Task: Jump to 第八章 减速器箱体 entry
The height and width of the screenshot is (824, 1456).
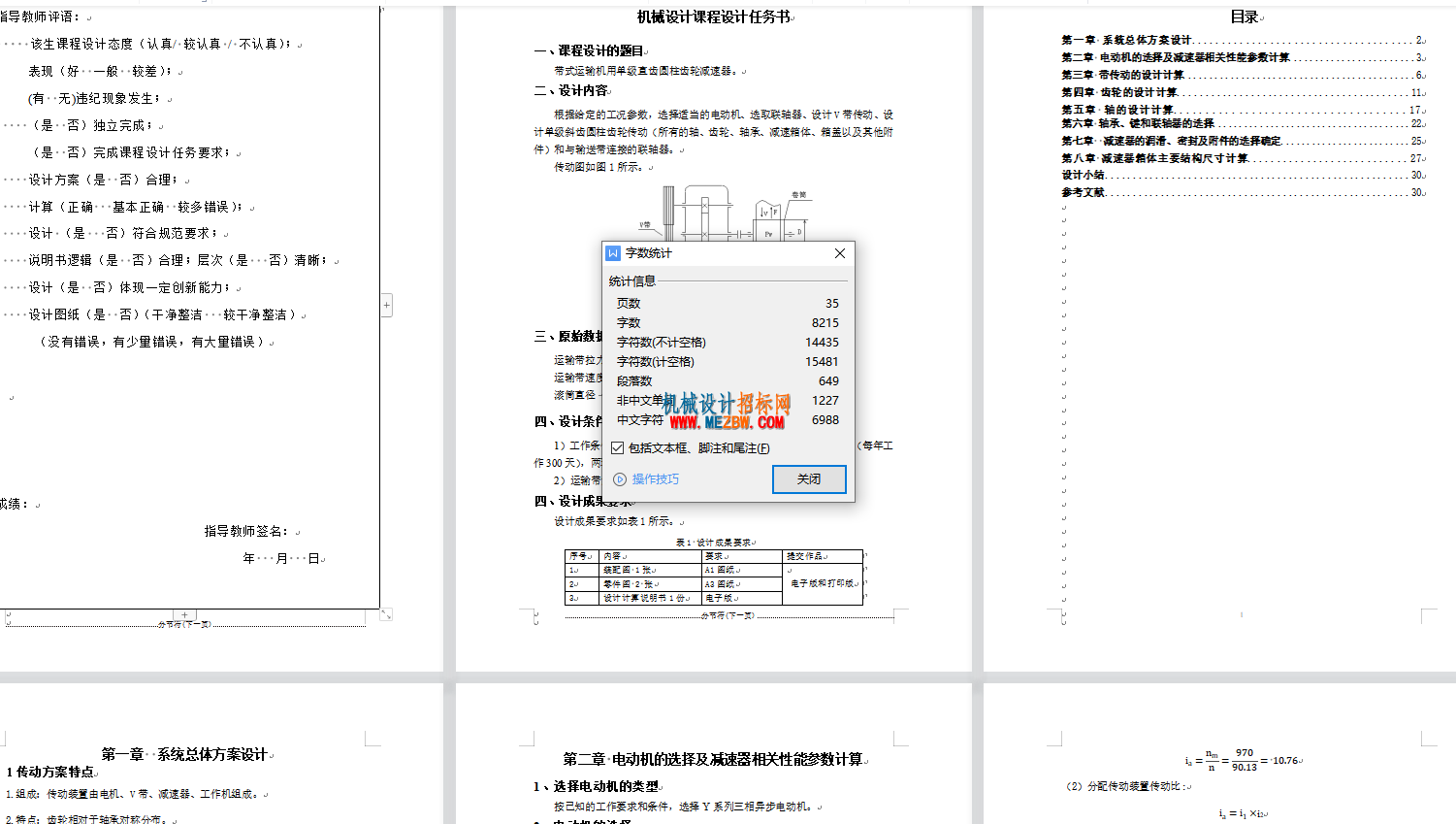Action: click(1243, 158)
